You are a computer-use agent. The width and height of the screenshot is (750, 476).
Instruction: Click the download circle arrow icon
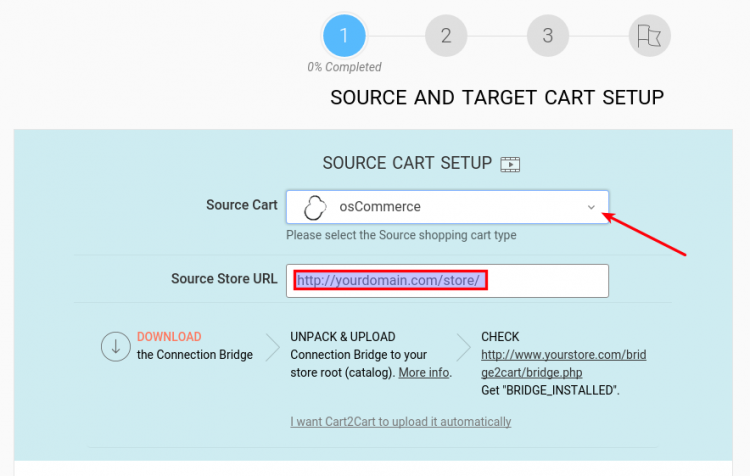116,346
